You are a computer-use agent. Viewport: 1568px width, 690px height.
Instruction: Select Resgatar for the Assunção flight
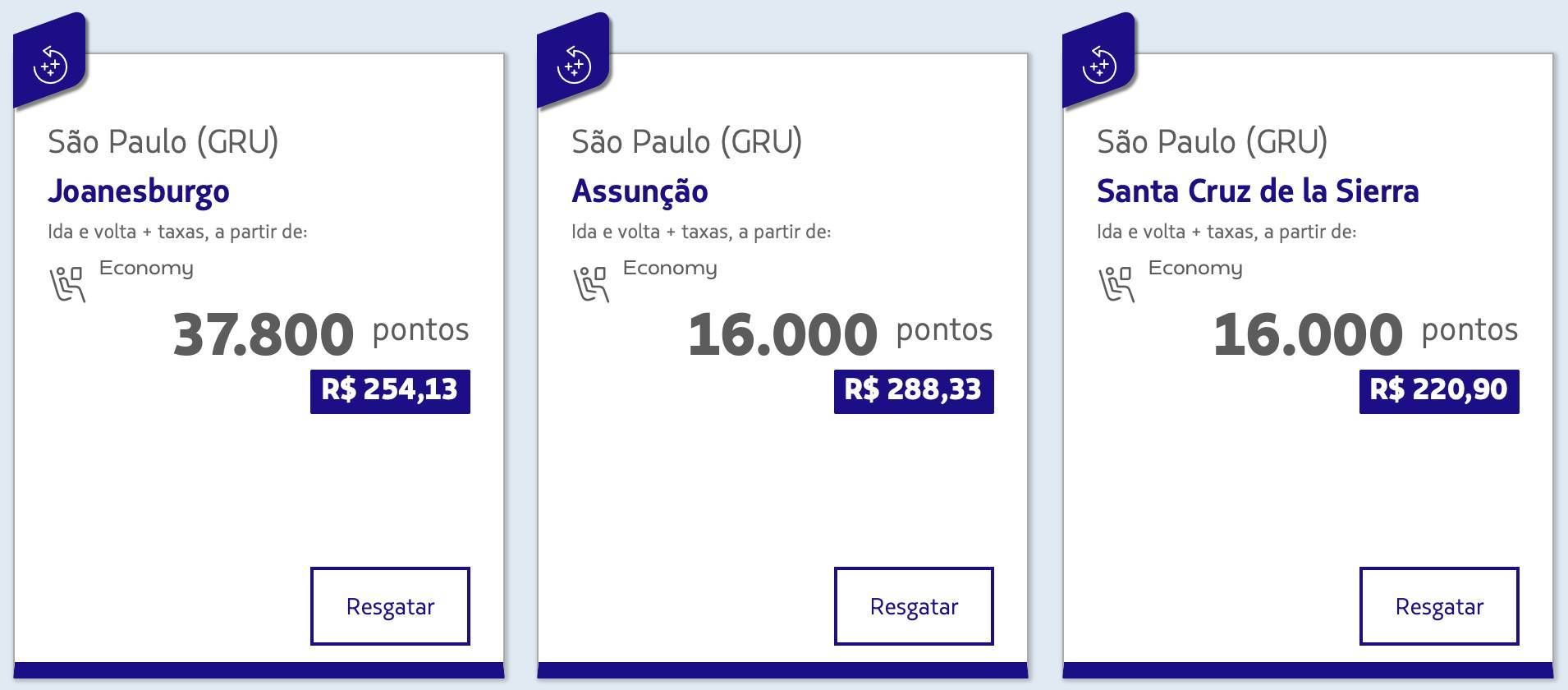tap(914, 606)
